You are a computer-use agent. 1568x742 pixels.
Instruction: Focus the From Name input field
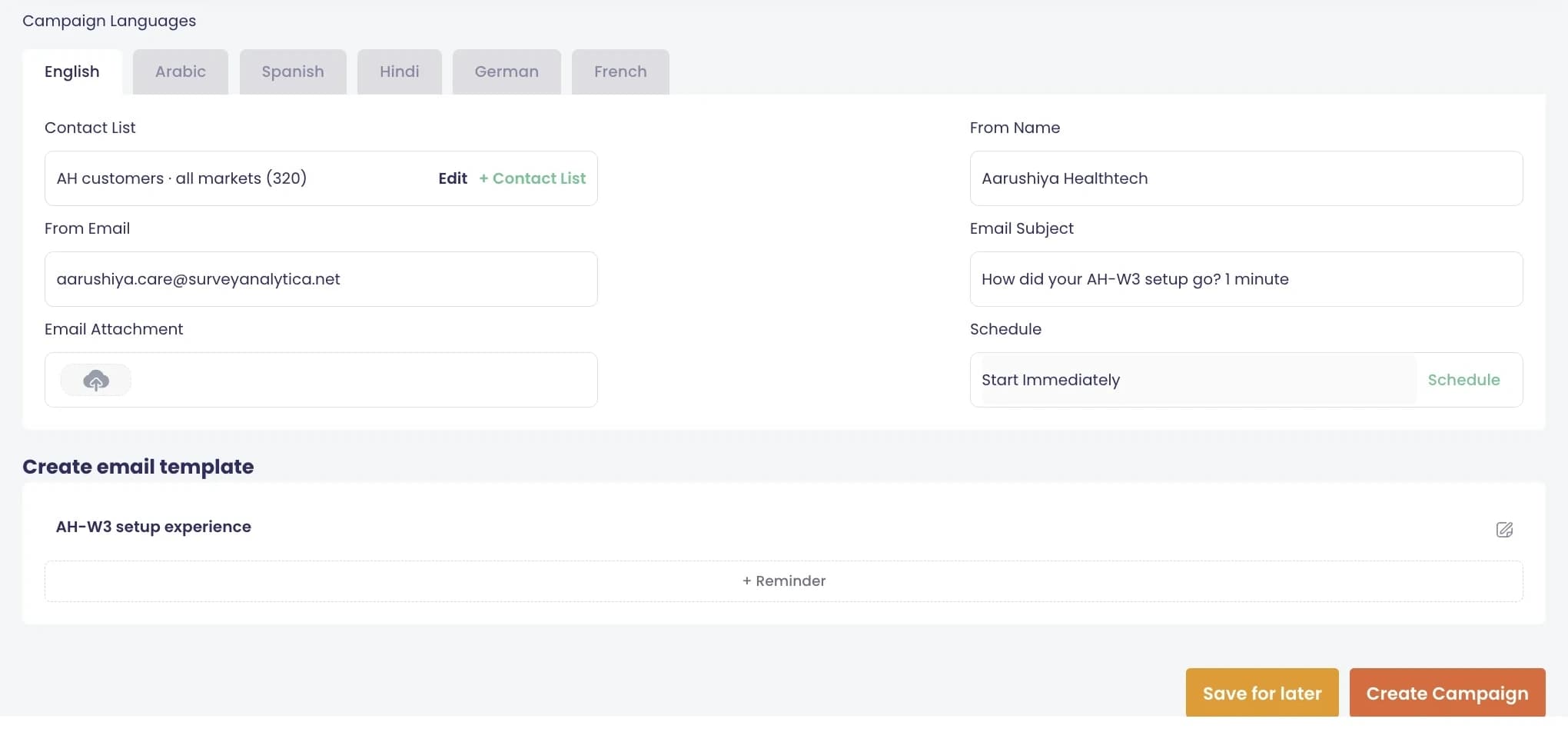[1246, 178]
